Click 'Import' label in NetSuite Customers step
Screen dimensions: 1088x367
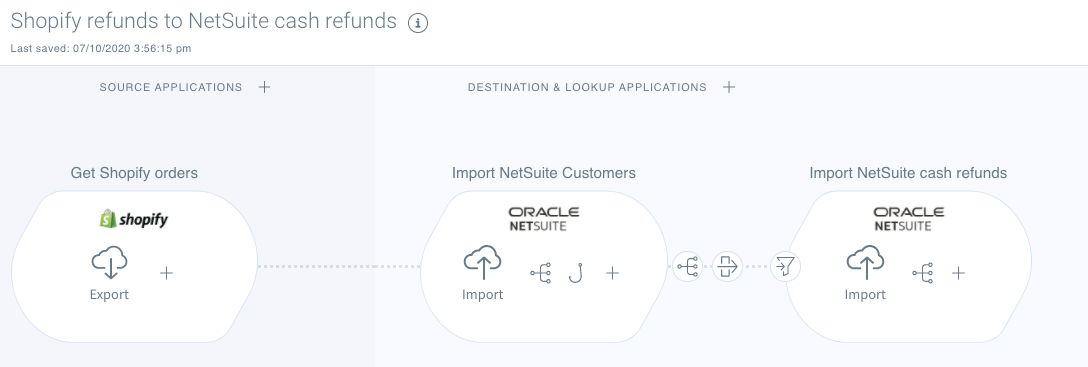(482, 295)
